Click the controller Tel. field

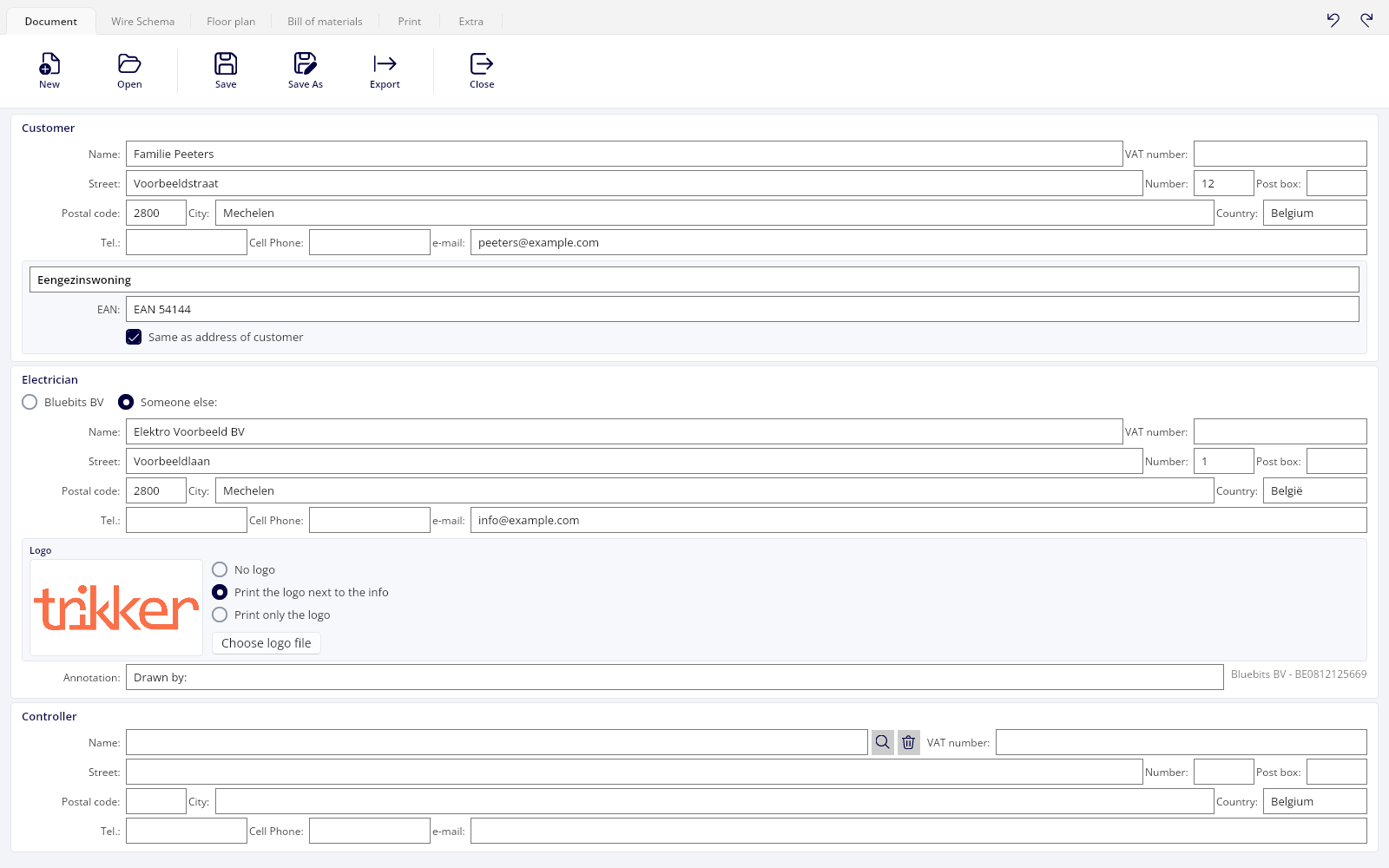click(x=186, y=831)
